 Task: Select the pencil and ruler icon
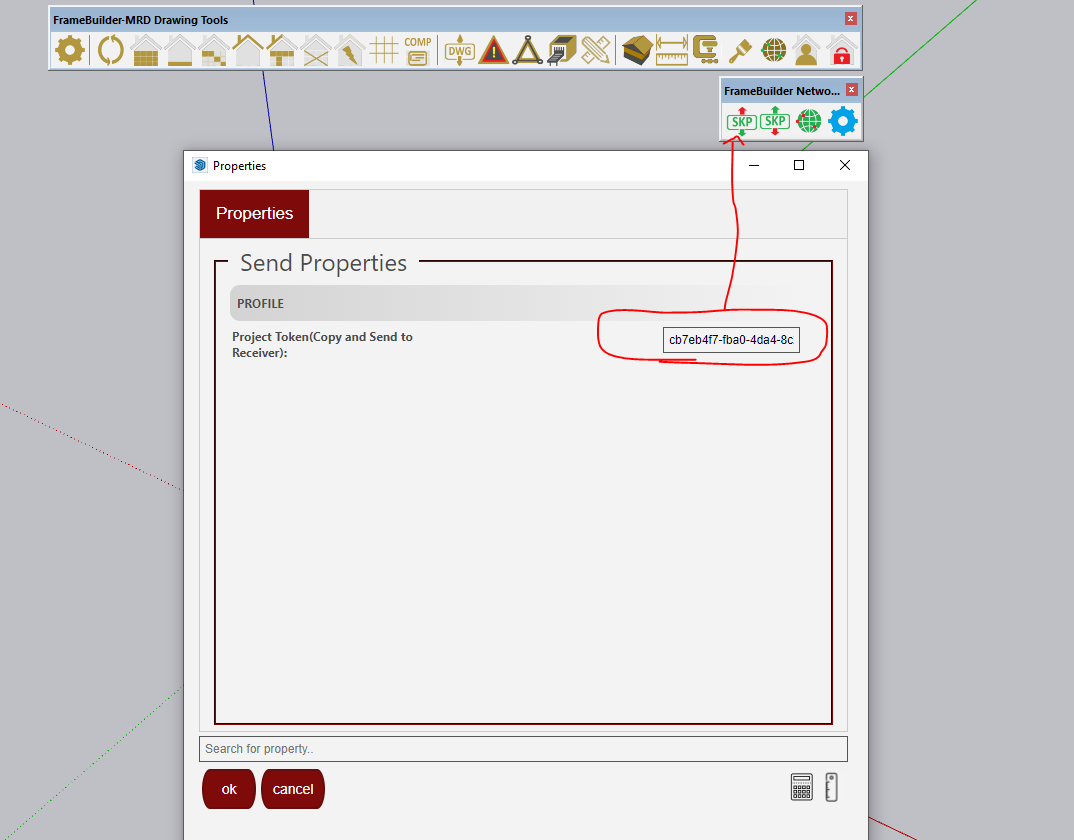[x=596, y=51]
